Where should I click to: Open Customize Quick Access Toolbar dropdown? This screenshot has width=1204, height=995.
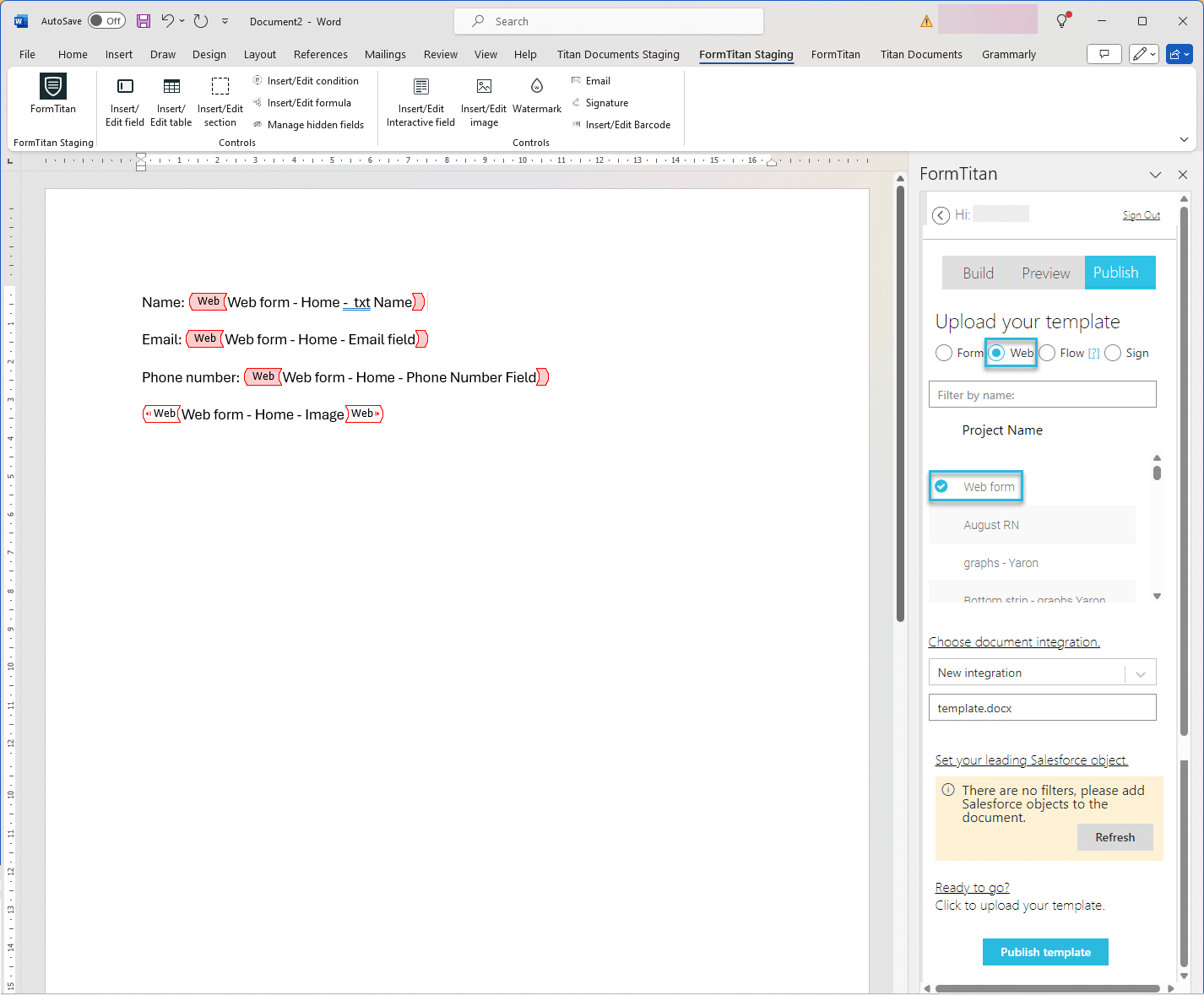[225, 21]
